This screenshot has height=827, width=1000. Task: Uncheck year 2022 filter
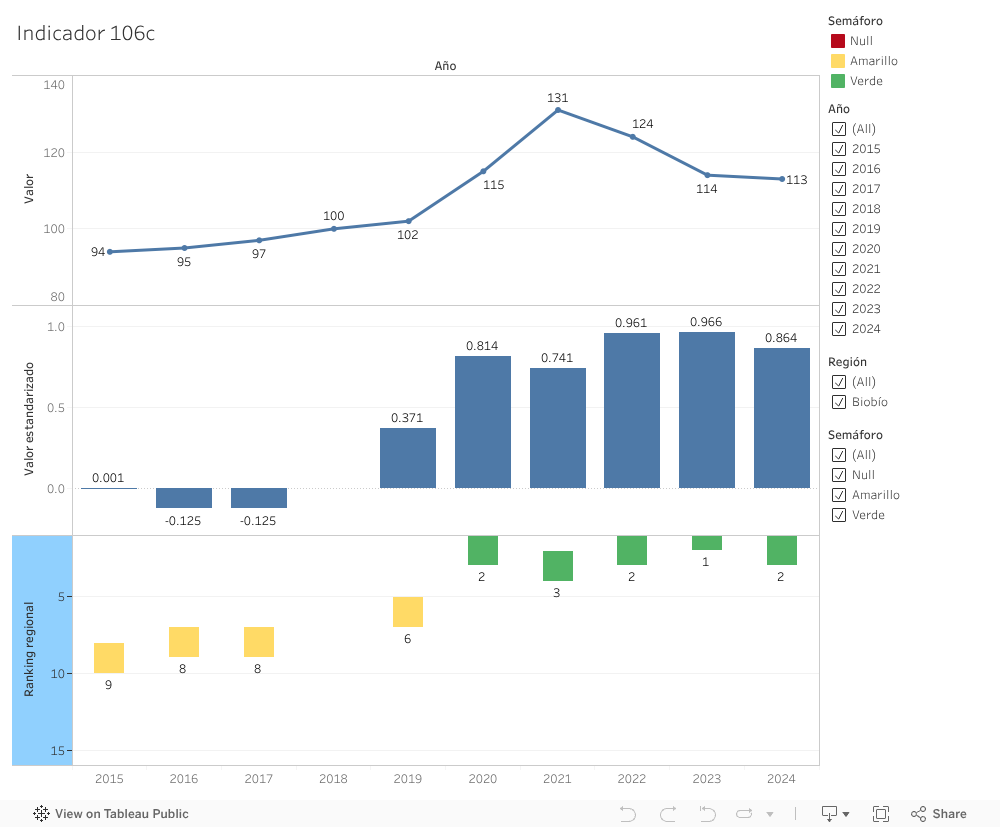click(839, 289)
